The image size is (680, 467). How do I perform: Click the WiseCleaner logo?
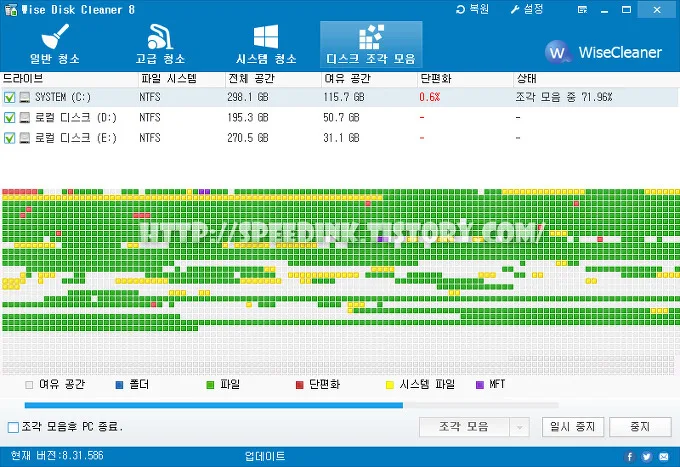click(603, 52)
